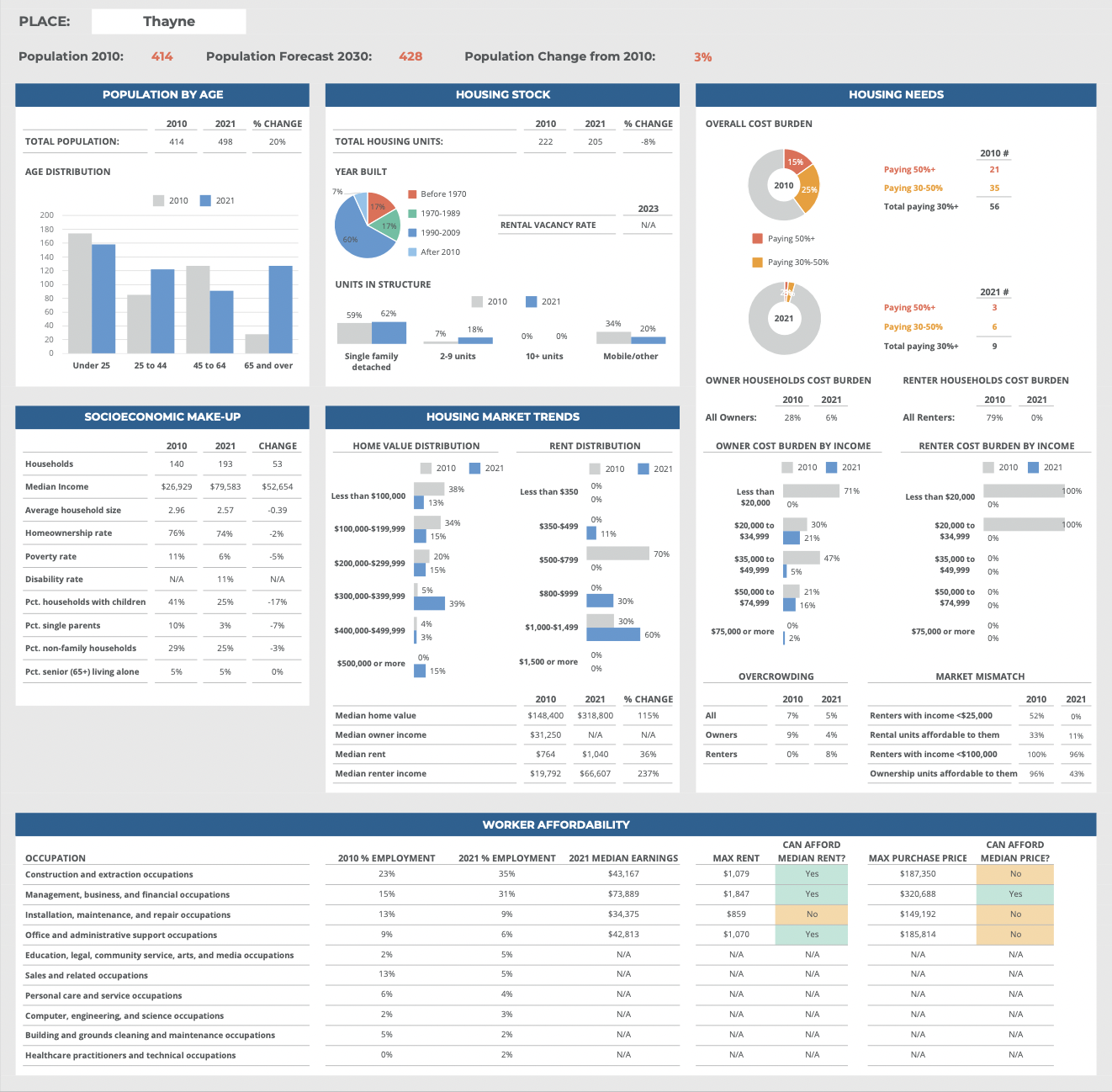Click the Paying 50%+ legend swatch under donut
Viewport: 1112px width, 1092px height.
[x=757, y=239]
